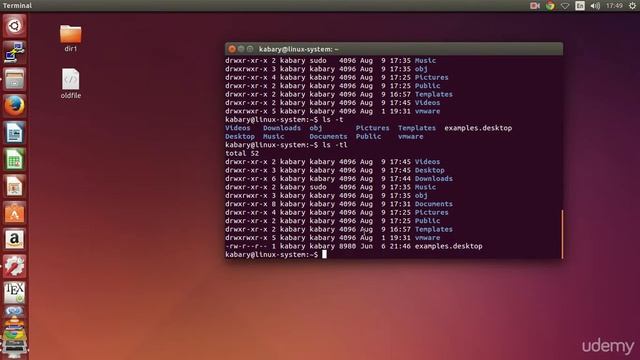This screenshot has height=360, width=640.
Task: Click the 'ls -tl' command text
Action: tap(335, 145)
